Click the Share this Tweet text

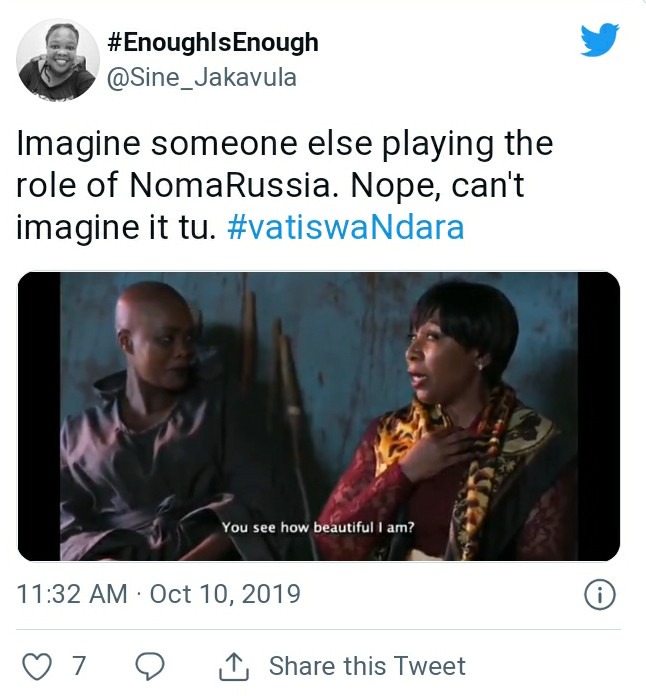pos(367,666)
